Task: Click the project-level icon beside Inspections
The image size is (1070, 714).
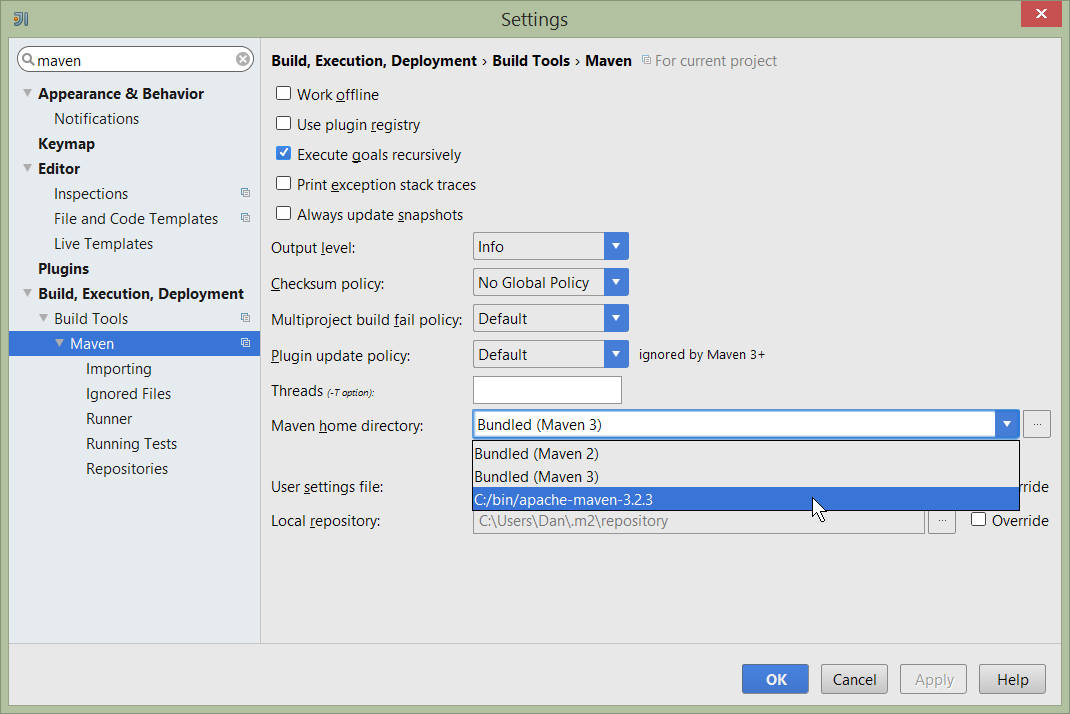Action: (x=245, y=193)
